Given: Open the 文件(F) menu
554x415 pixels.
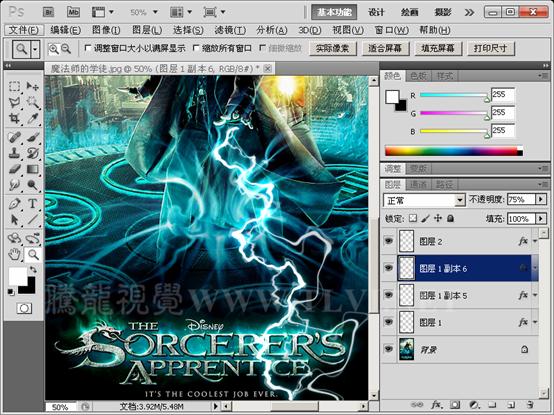Looking at the screenshot, I should tap(24, 30).
